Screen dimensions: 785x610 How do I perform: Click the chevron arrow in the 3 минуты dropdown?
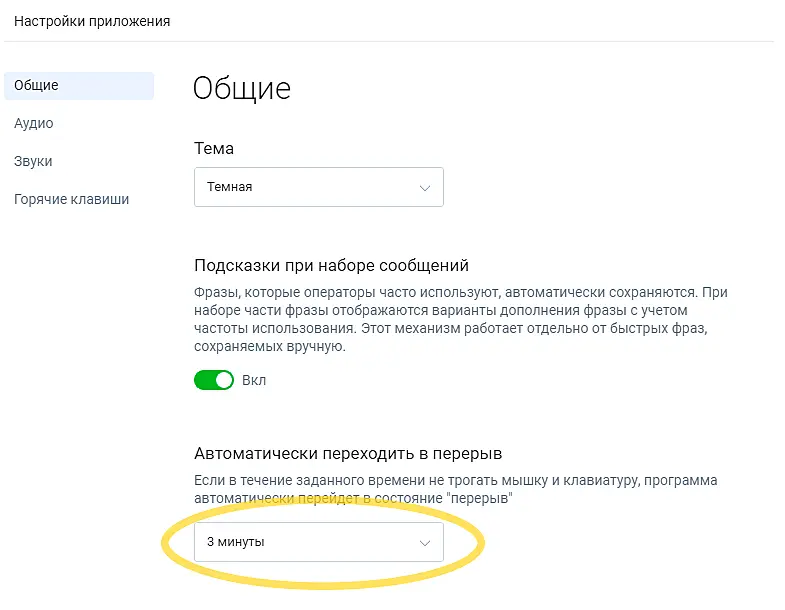pyautogui.click(x=425, y=543)
